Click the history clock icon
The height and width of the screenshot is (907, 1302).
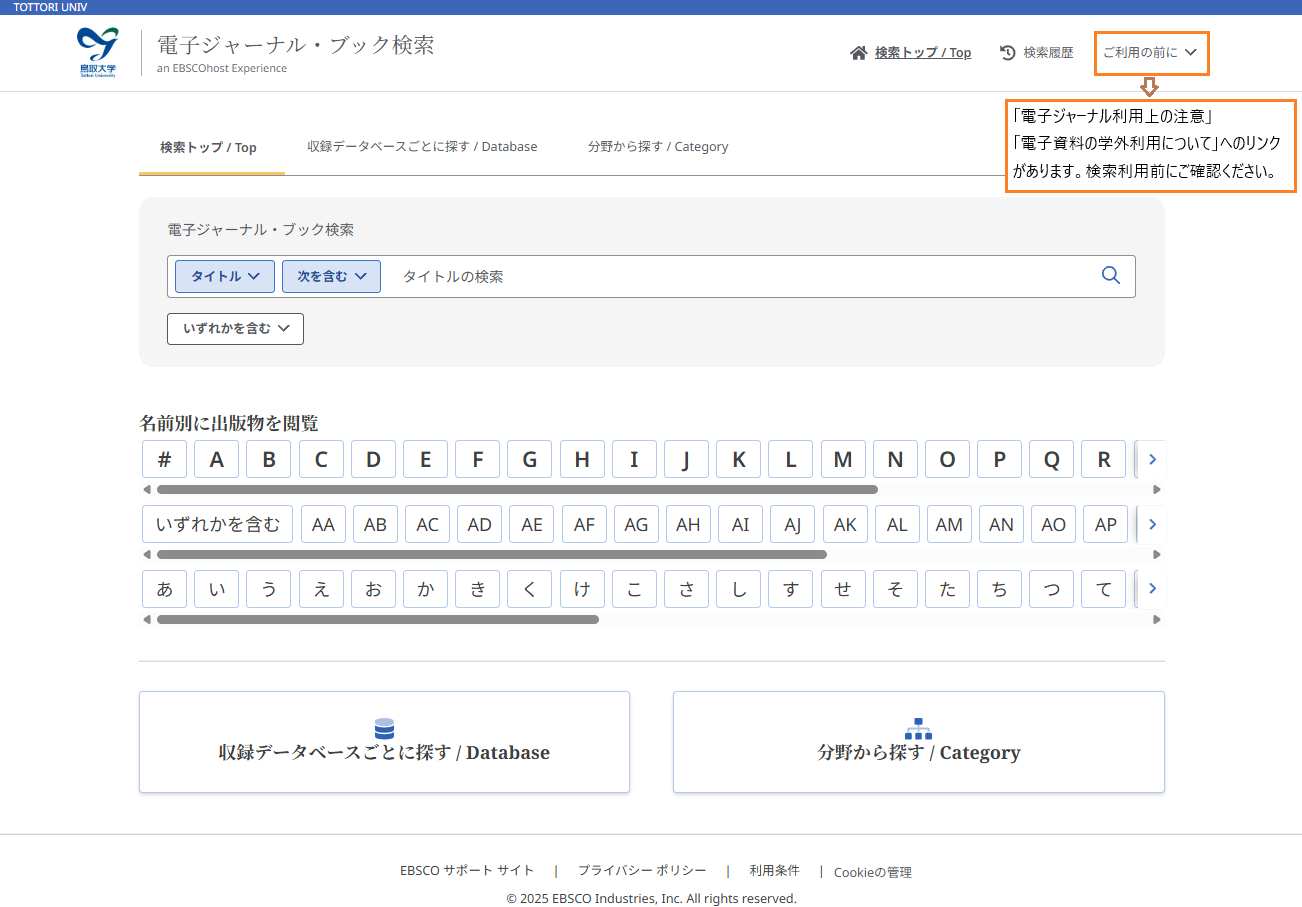(x=1008, y=53)
